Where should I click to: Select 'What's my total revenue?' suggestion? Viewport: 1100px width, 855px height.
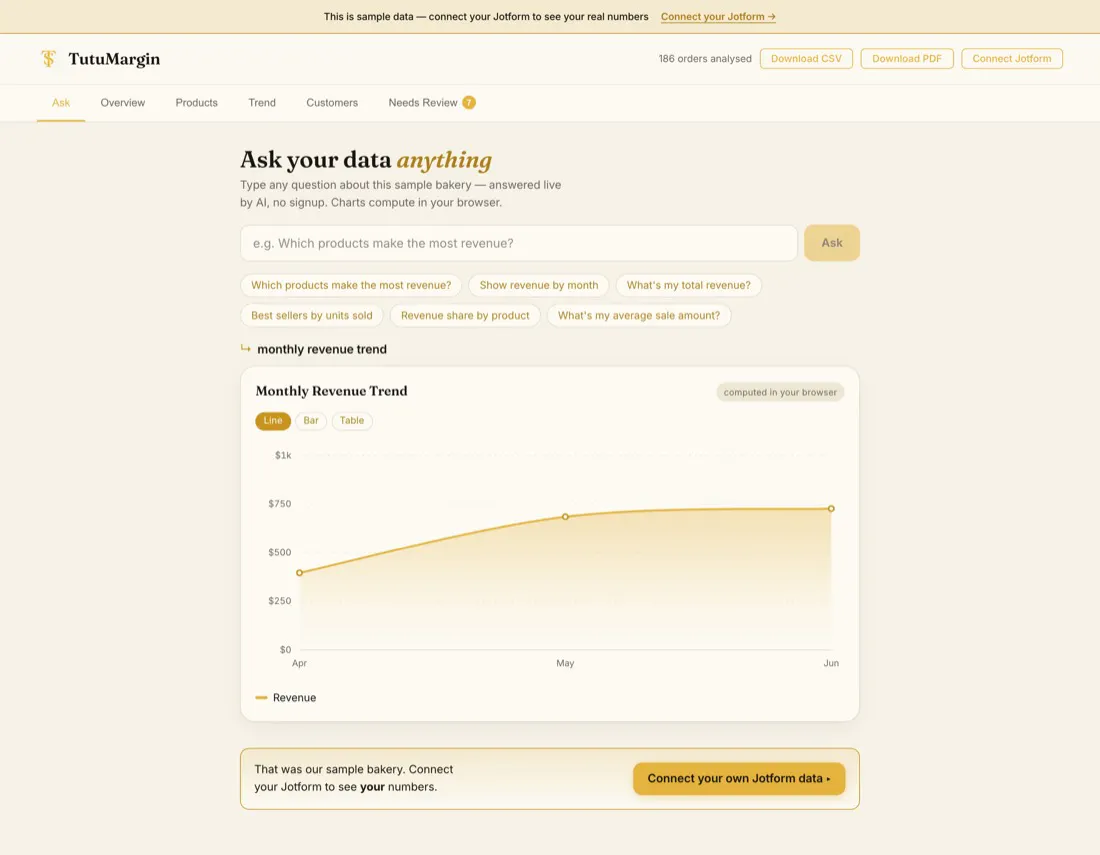(x=688, y=285)
